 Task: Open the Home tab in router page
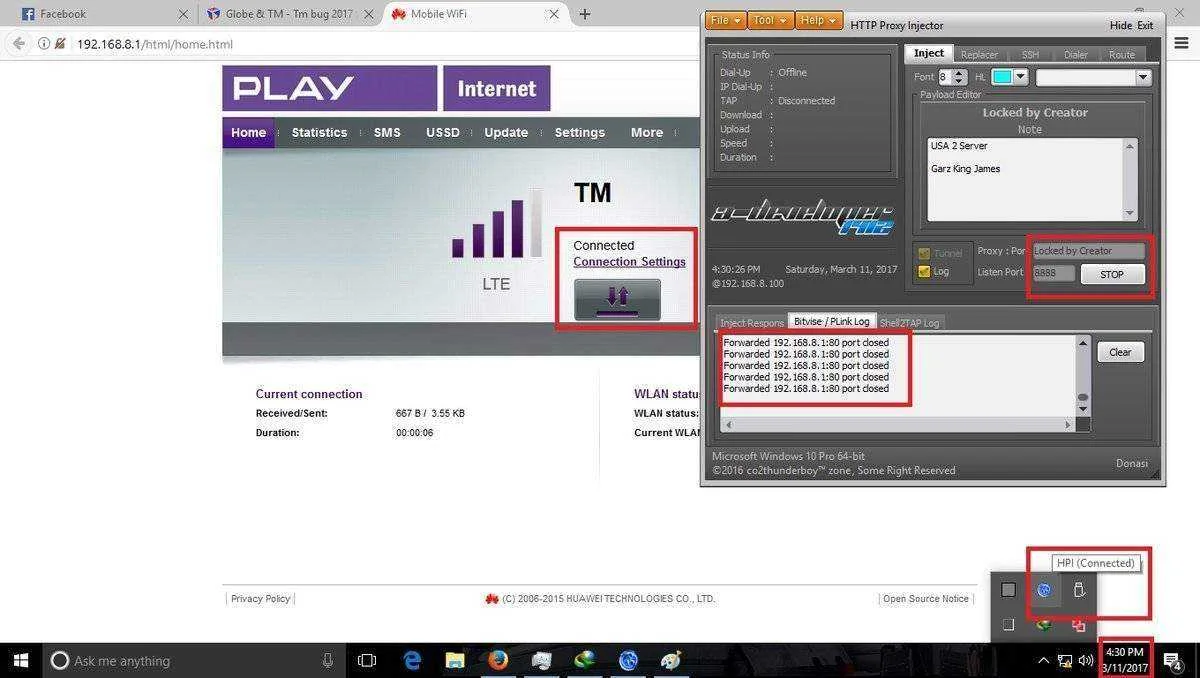(x=248, y=132)
